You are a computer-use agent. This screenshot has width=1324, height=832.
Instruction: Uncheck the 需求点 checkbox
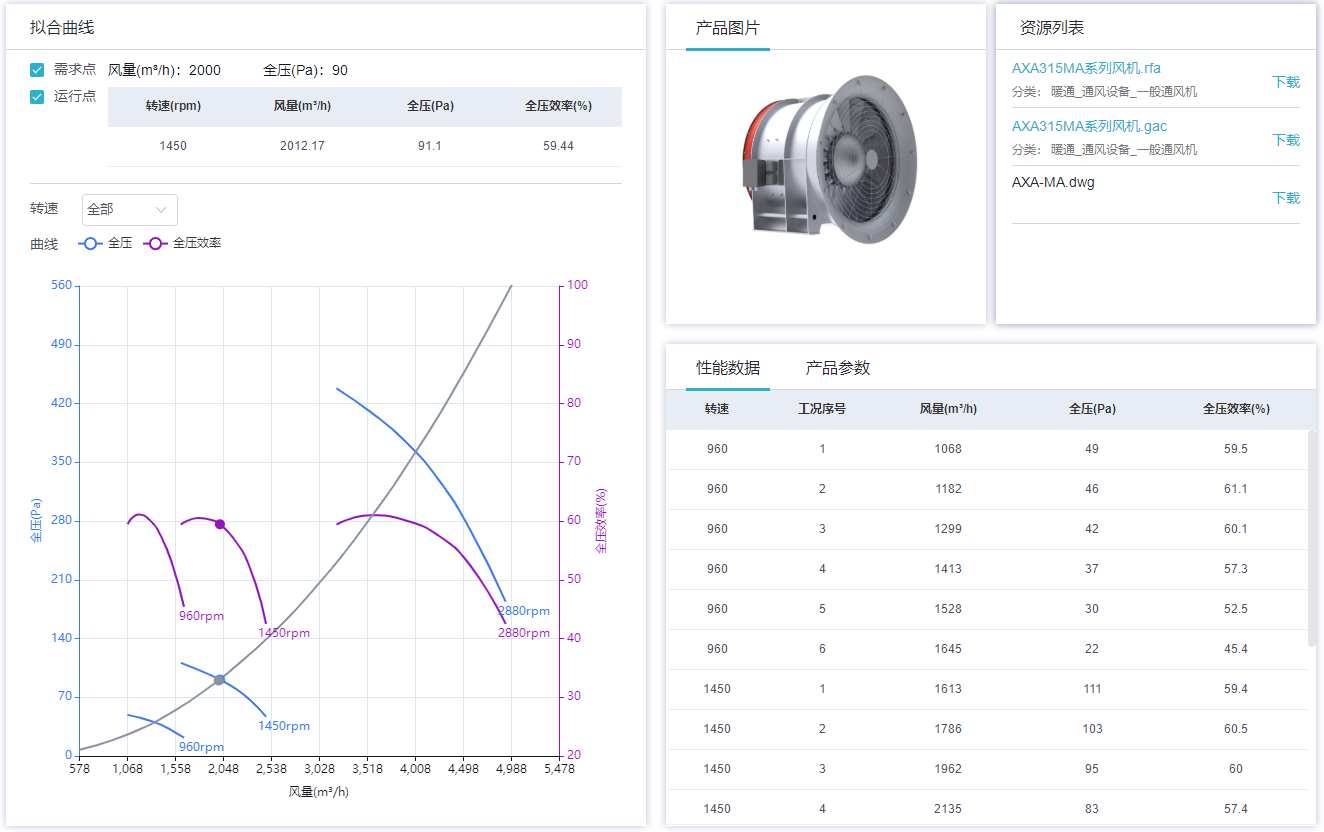pyautogui.click(x=37, y=70)
